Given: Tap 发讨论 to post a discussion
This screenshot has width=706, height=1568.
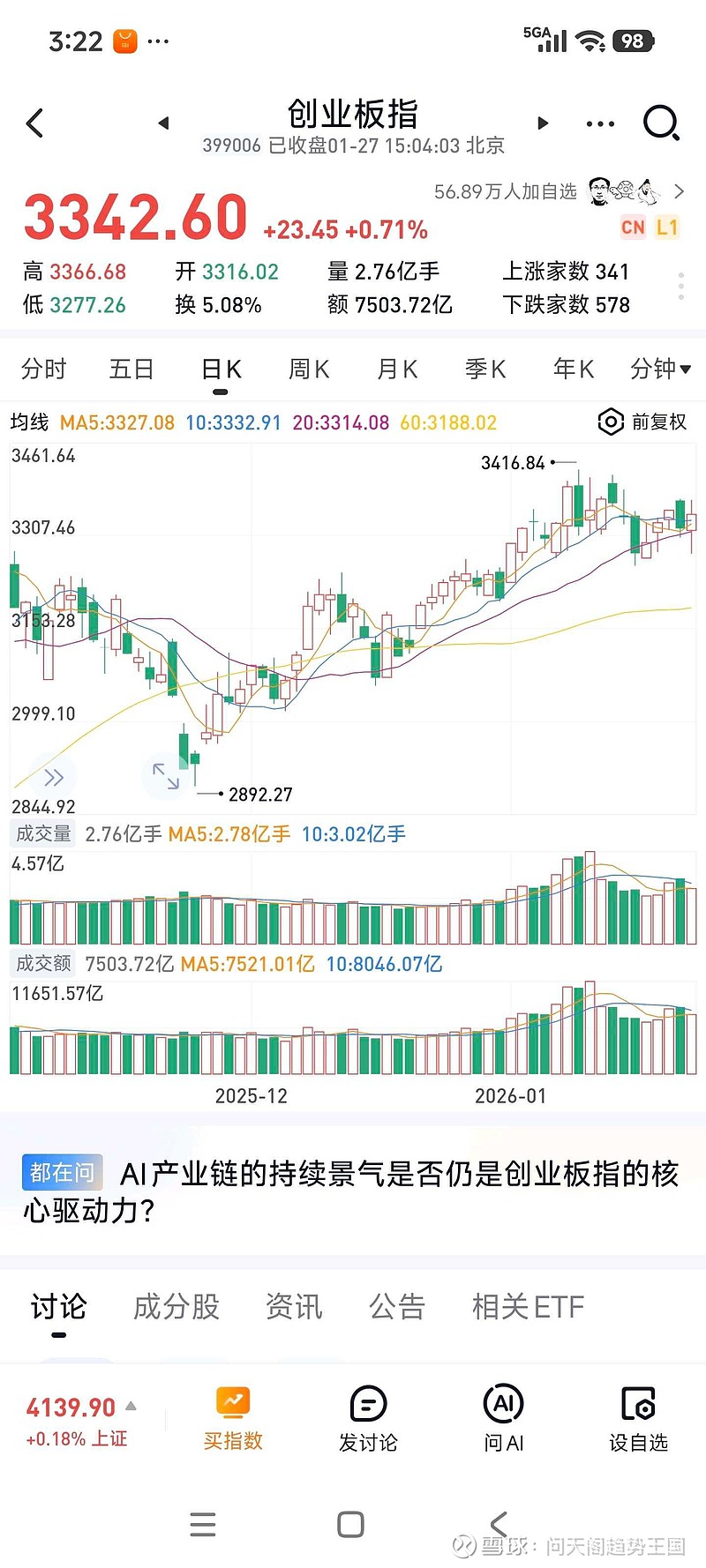Looking at the screenshot, I should coord(368,1419).
